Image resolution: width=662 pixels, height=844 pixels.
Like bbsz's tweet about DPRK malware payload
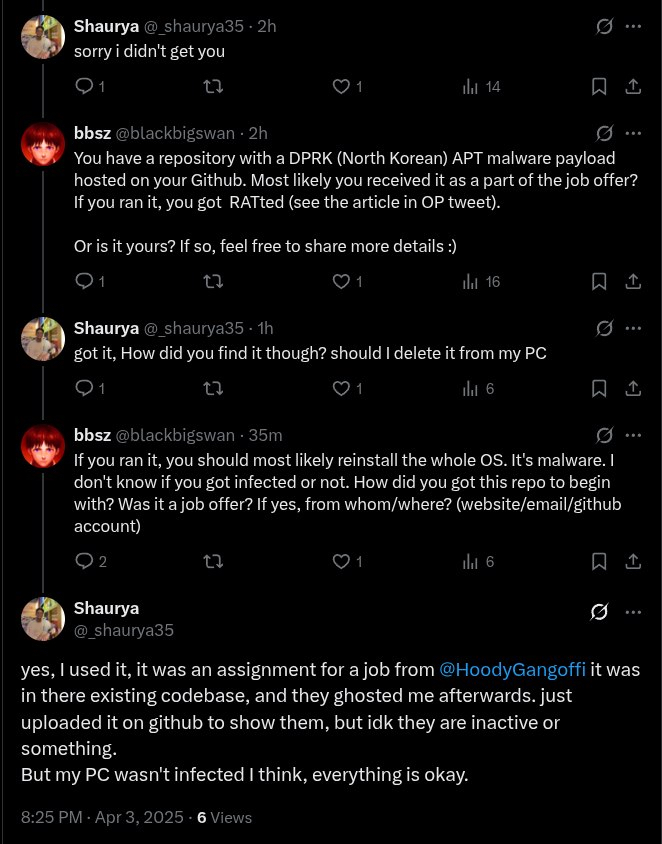[341, 282]
